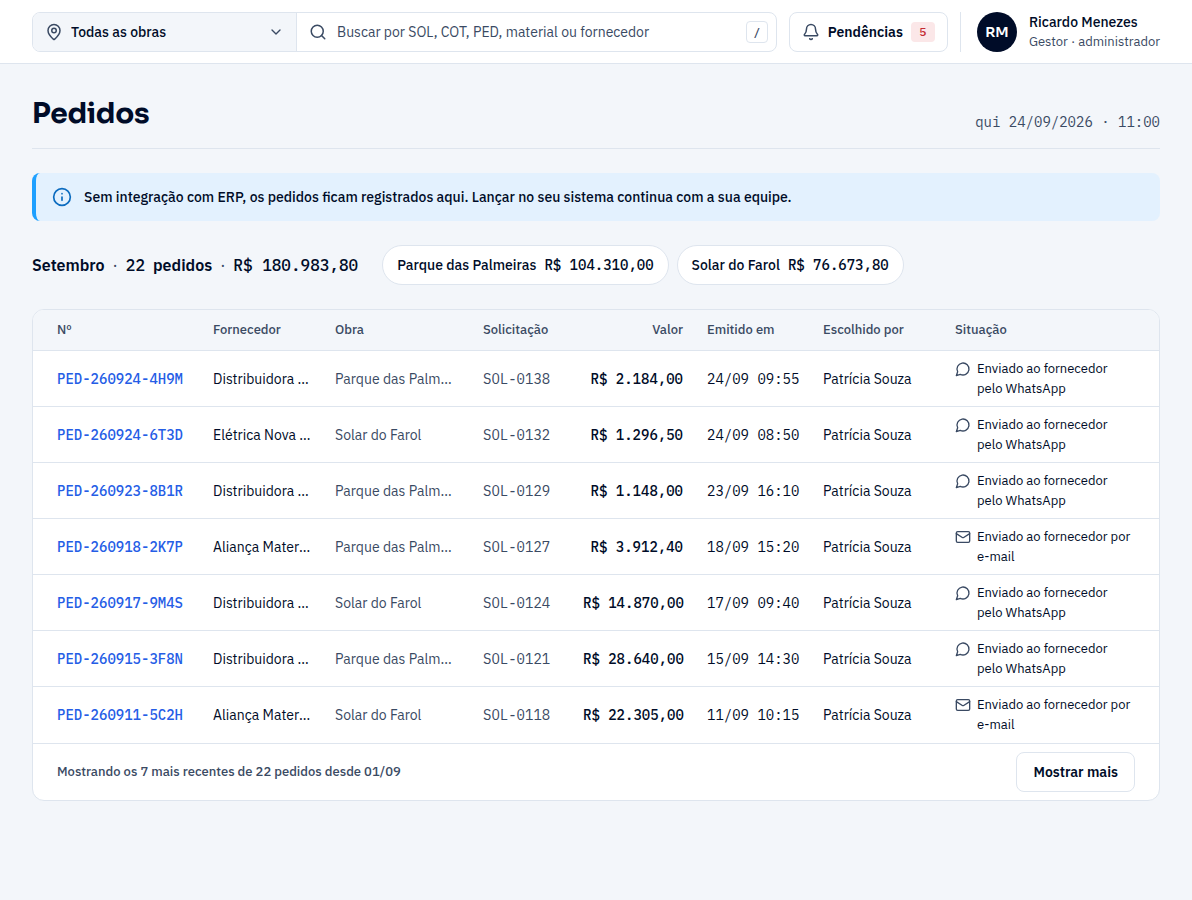Click the value R$ 28.640,00

(633, 659)
